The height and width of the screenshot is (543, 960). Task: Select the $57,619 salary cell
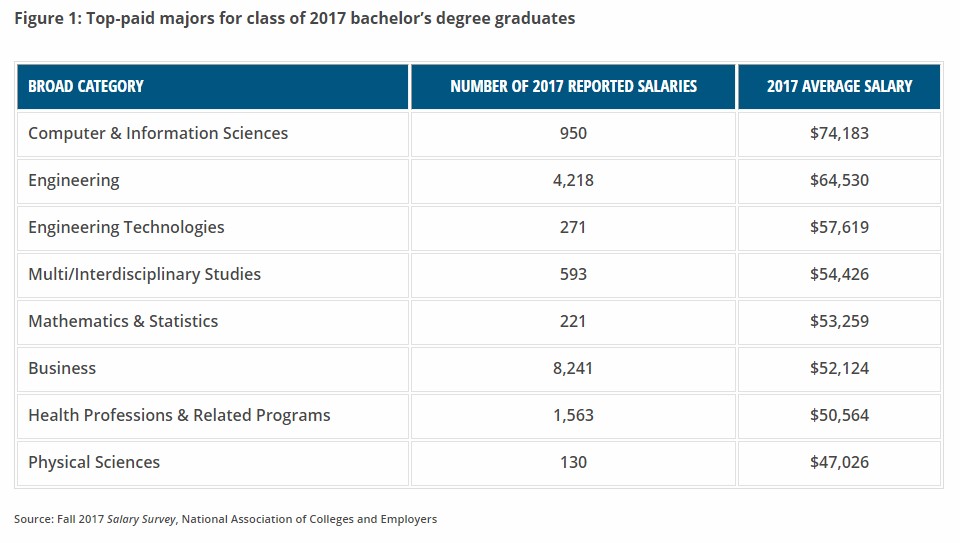(839, 227)
